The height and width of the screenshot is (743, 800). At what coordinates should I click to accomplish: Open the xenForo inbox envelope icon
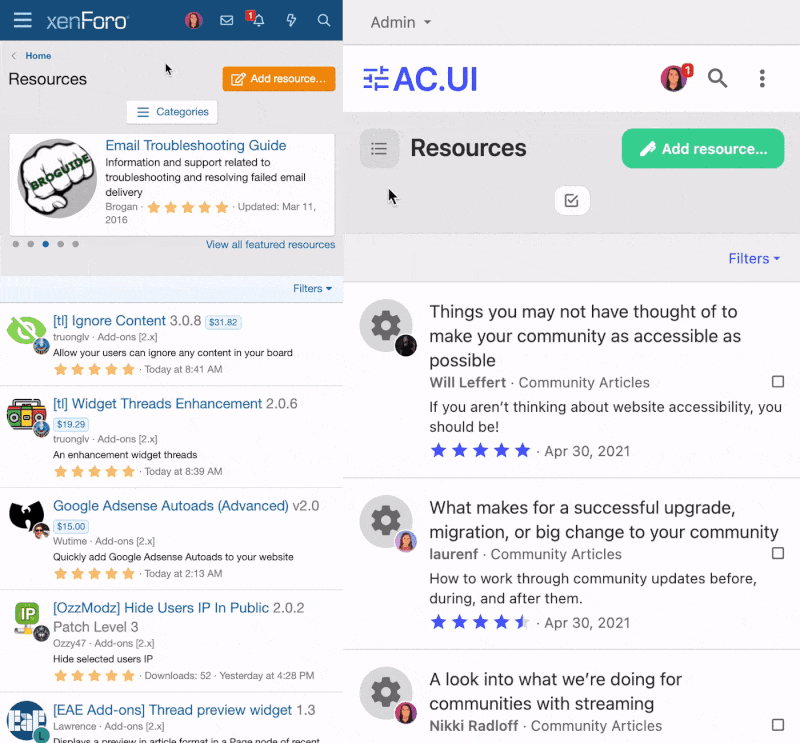(227, 20)
